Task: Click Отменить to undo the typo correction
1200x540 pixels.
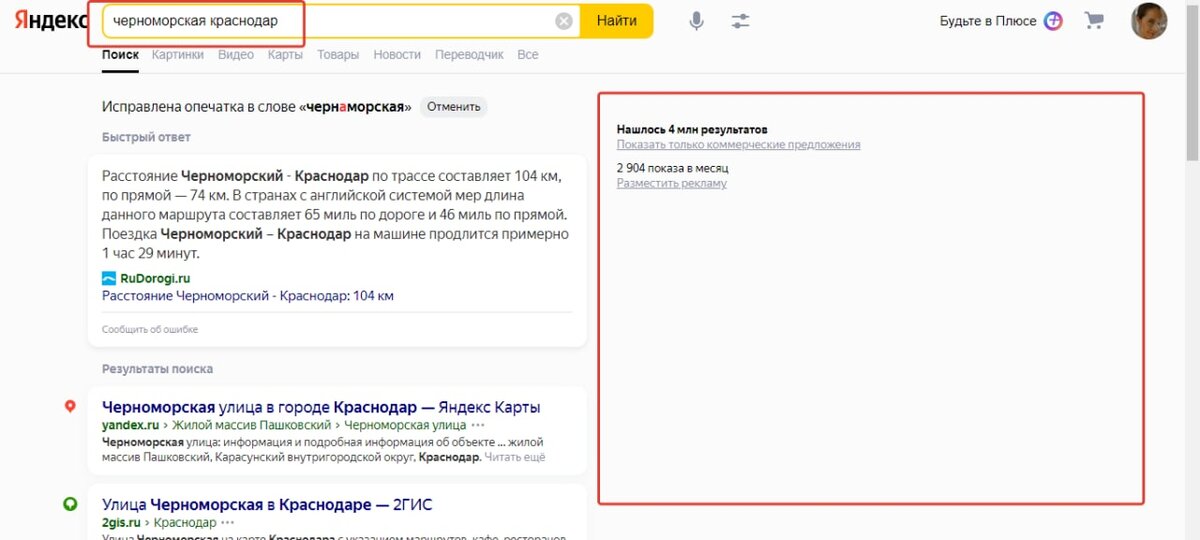Action: (x=454, y=107)
